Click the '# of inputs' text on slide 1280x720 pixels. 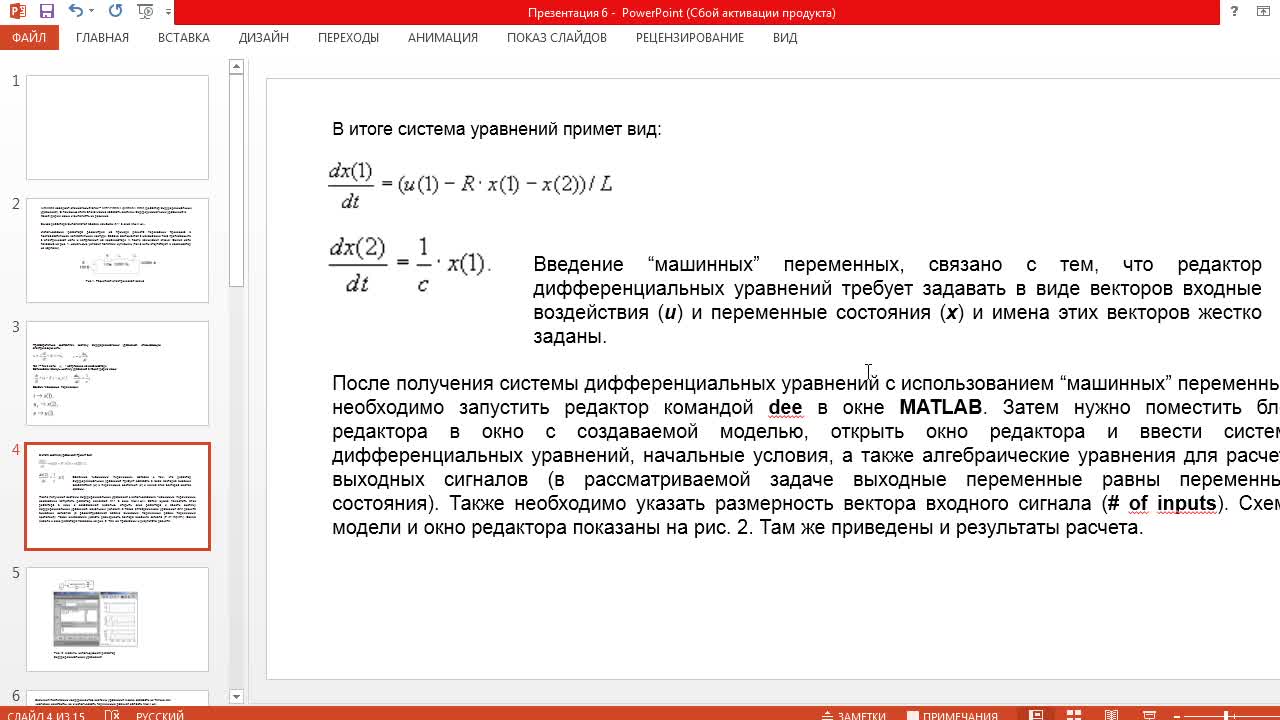pos(1161,503)
